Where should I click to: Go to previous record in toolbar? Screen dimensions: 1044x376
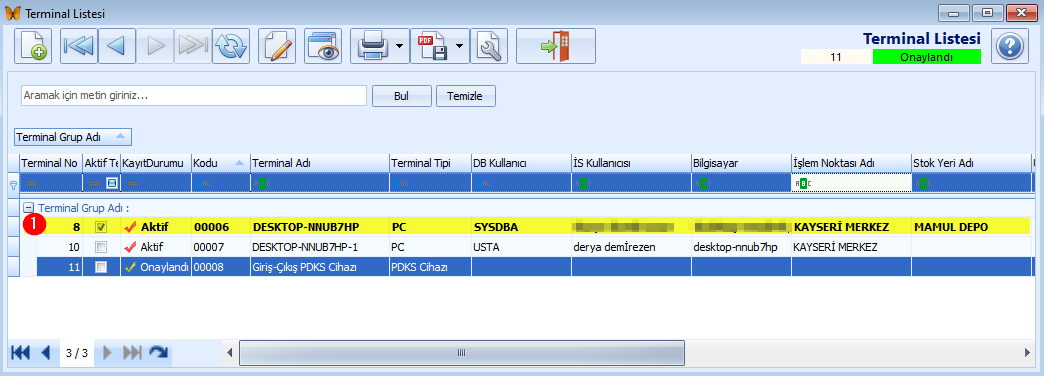pos(117,46)
